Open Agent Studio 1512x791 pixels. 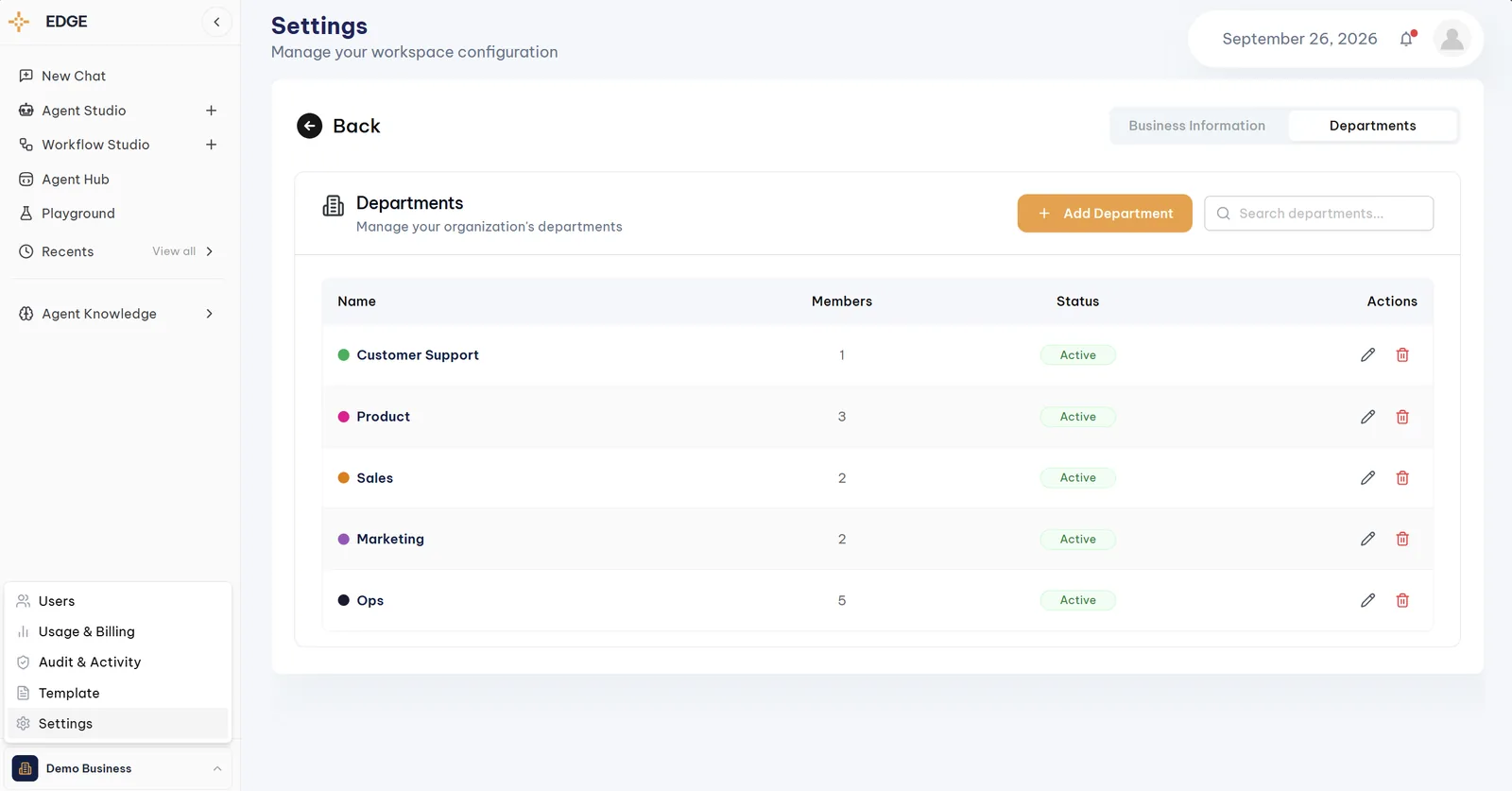pyautogui.click(x=84, y=111)
